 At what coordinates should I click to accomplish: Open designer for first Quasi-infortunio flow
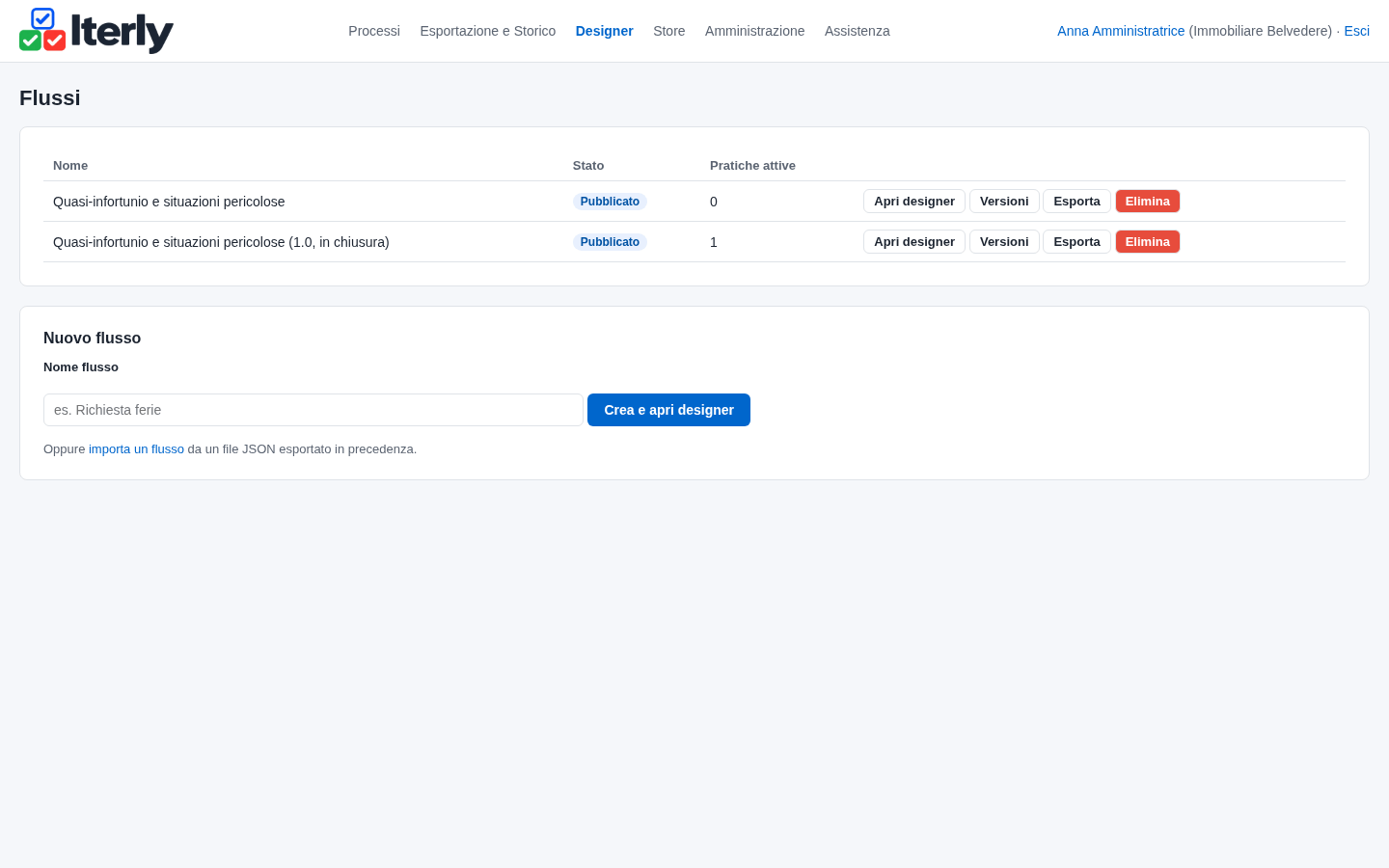(x=914, y=202)
